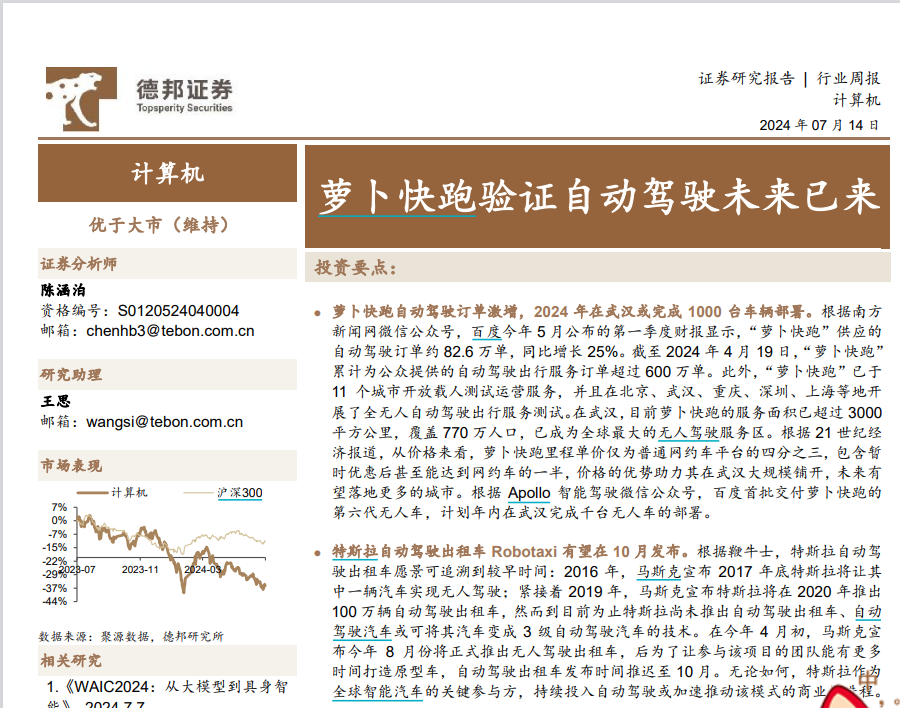Open the underlined 无人驾驶 keyword link
This screenshot has width=900, height=708.
coord(687,433)
